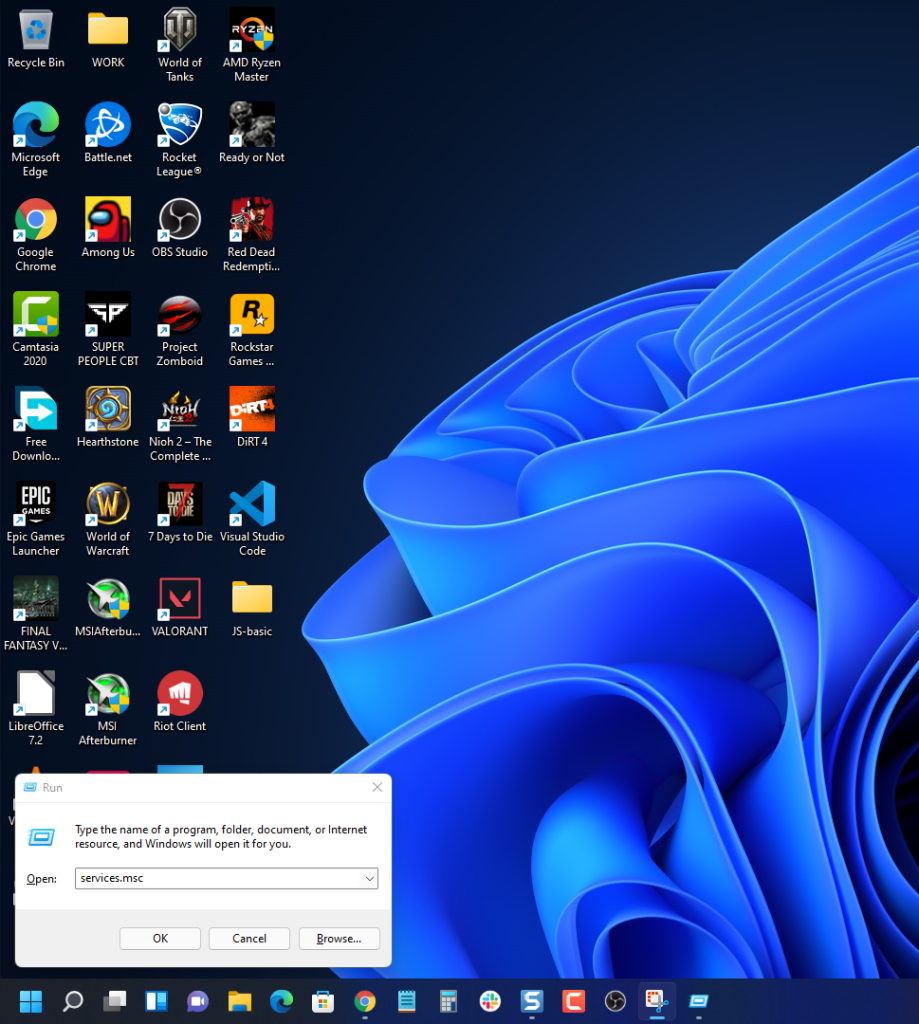Open the Snagit taskbar icon
Viewport: 919px width, 1024px height.
[x=532, y=1001]
